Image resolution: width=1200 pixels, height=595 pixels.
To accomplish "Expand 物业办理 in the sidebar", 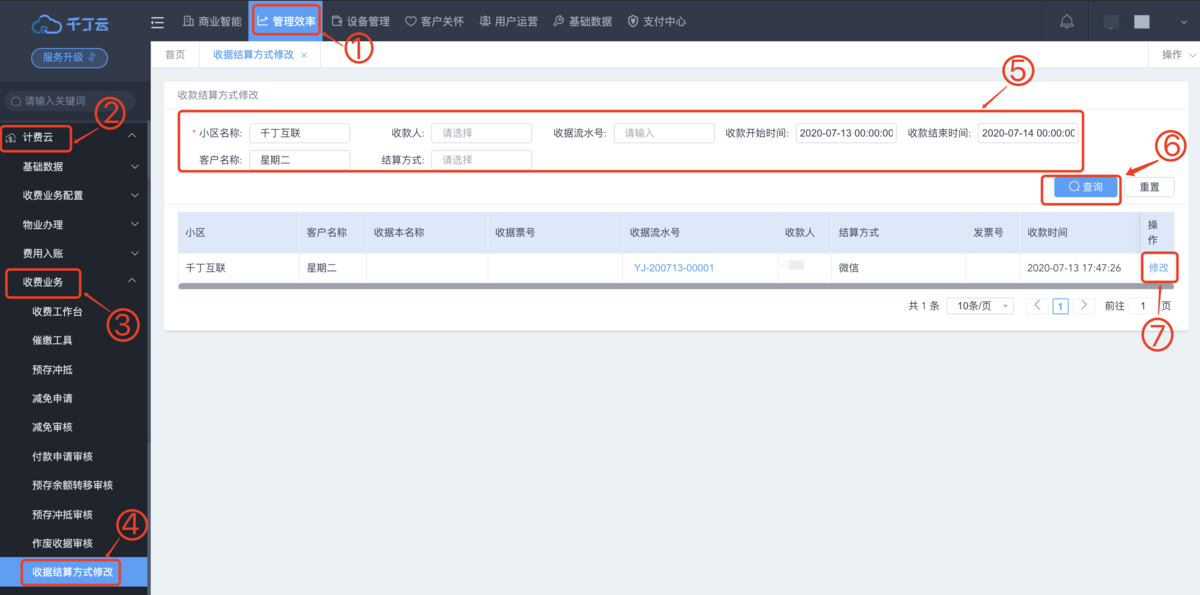I will point(74,225).
